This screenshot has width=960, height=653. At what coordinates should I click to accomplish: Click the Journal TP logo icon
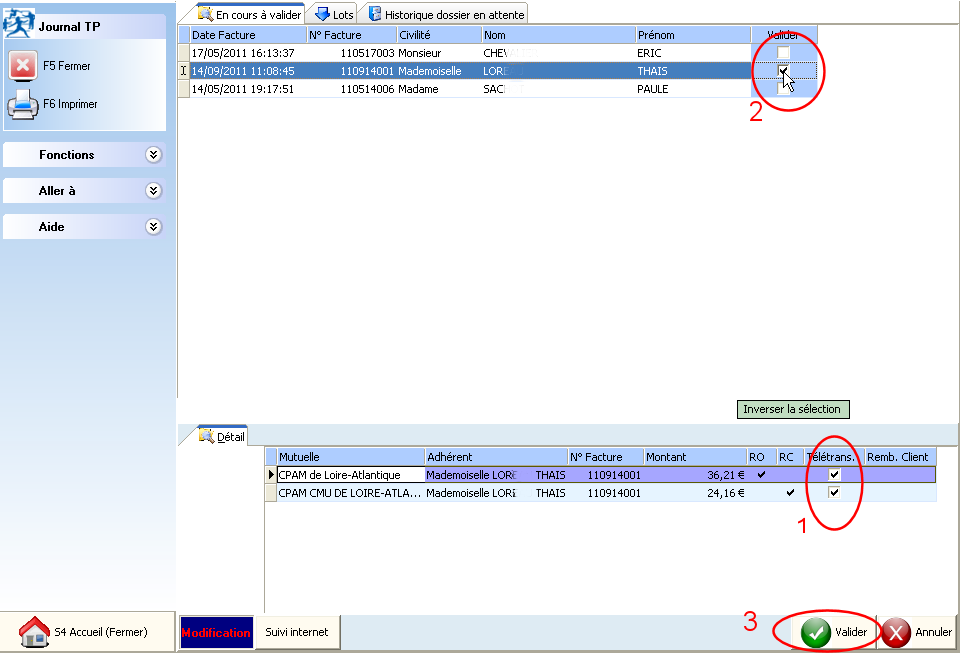(x=18, y=24)
